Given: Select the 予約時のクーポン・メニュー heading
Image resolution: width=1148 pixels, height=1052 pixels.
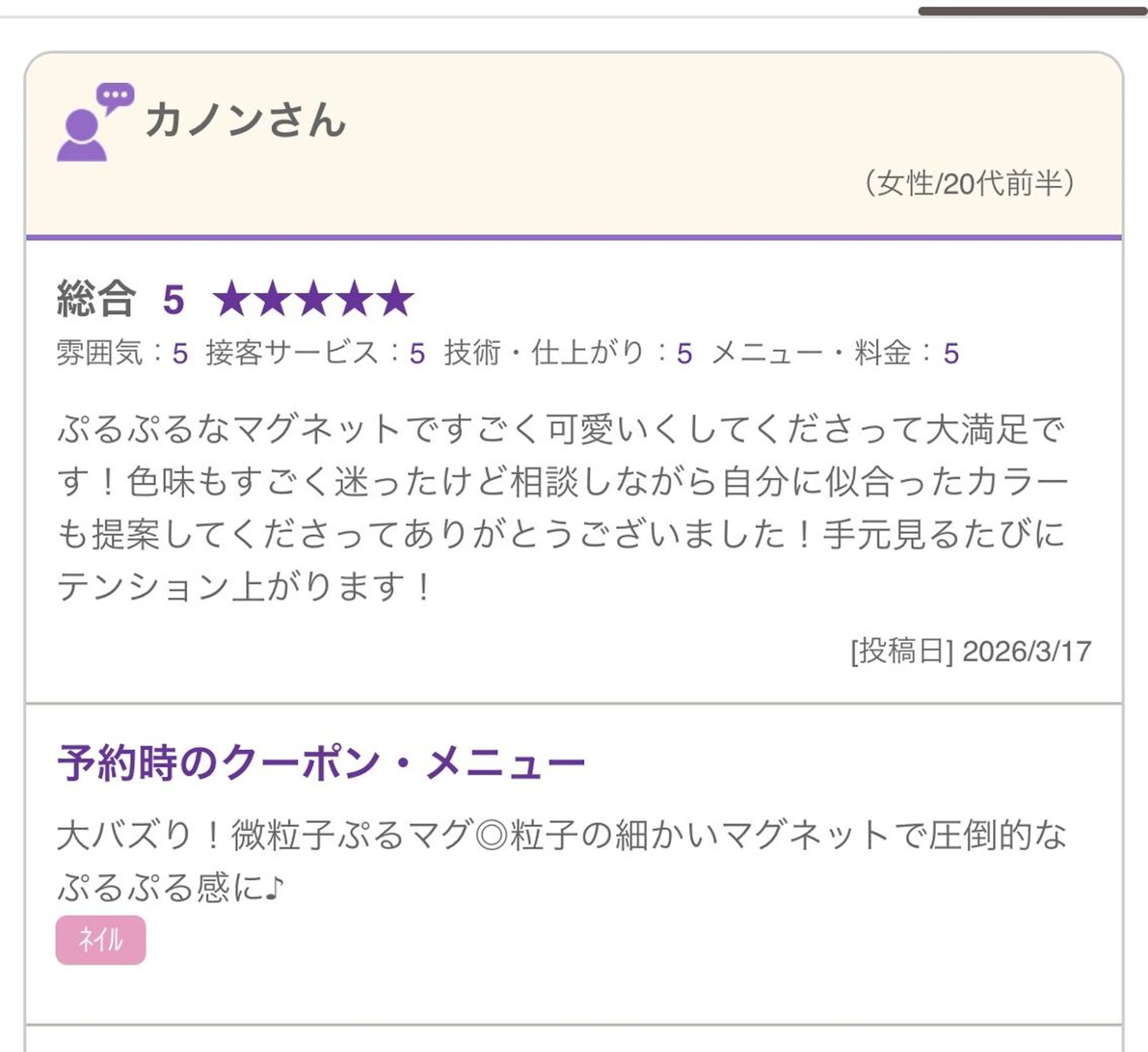Looking at the screenshot, I should tap(321, 763).
